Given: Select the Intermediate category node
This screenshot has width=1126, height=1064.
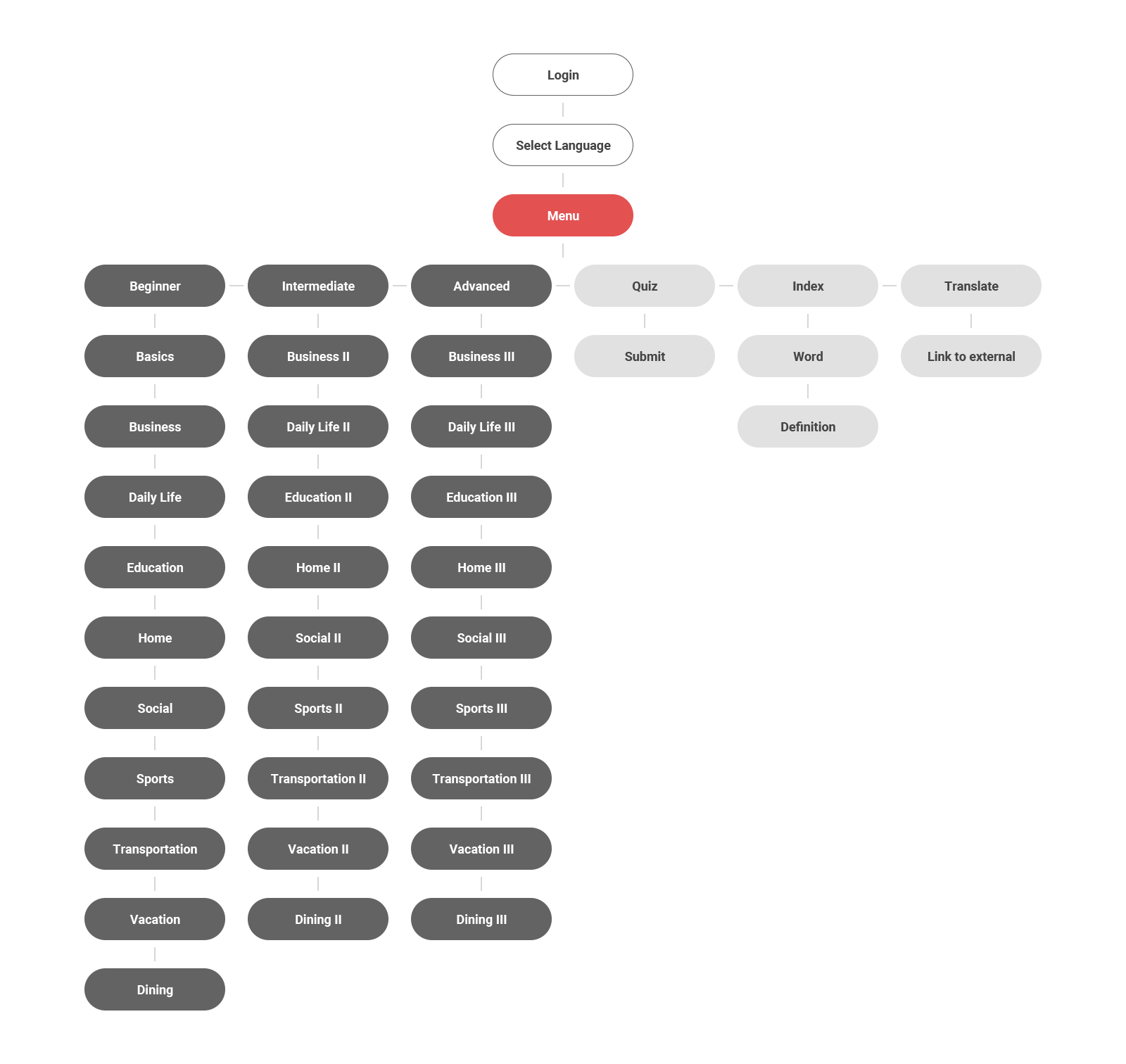Looking at the screenshot, I should pos(318,286).
